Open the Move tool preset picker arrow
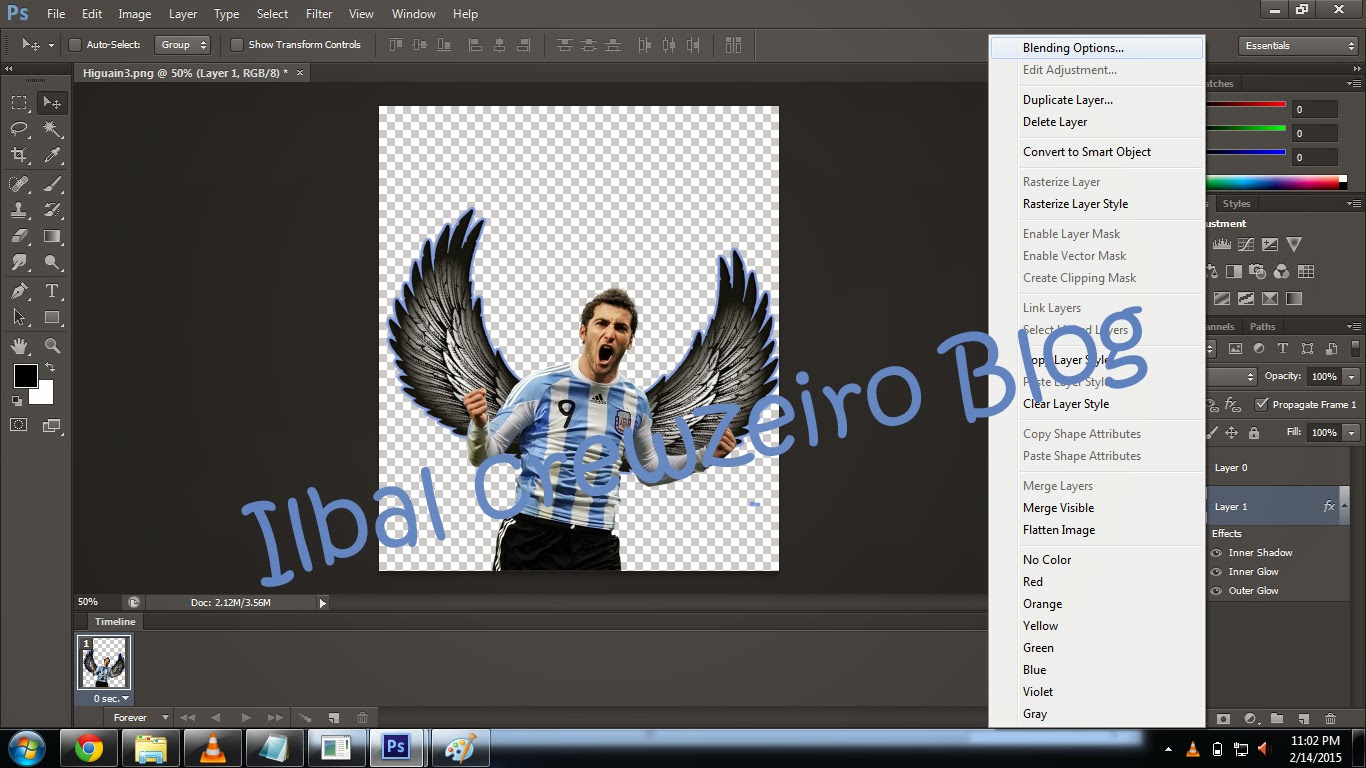The height and width of the screenshot is (768, 1366). 51,46
